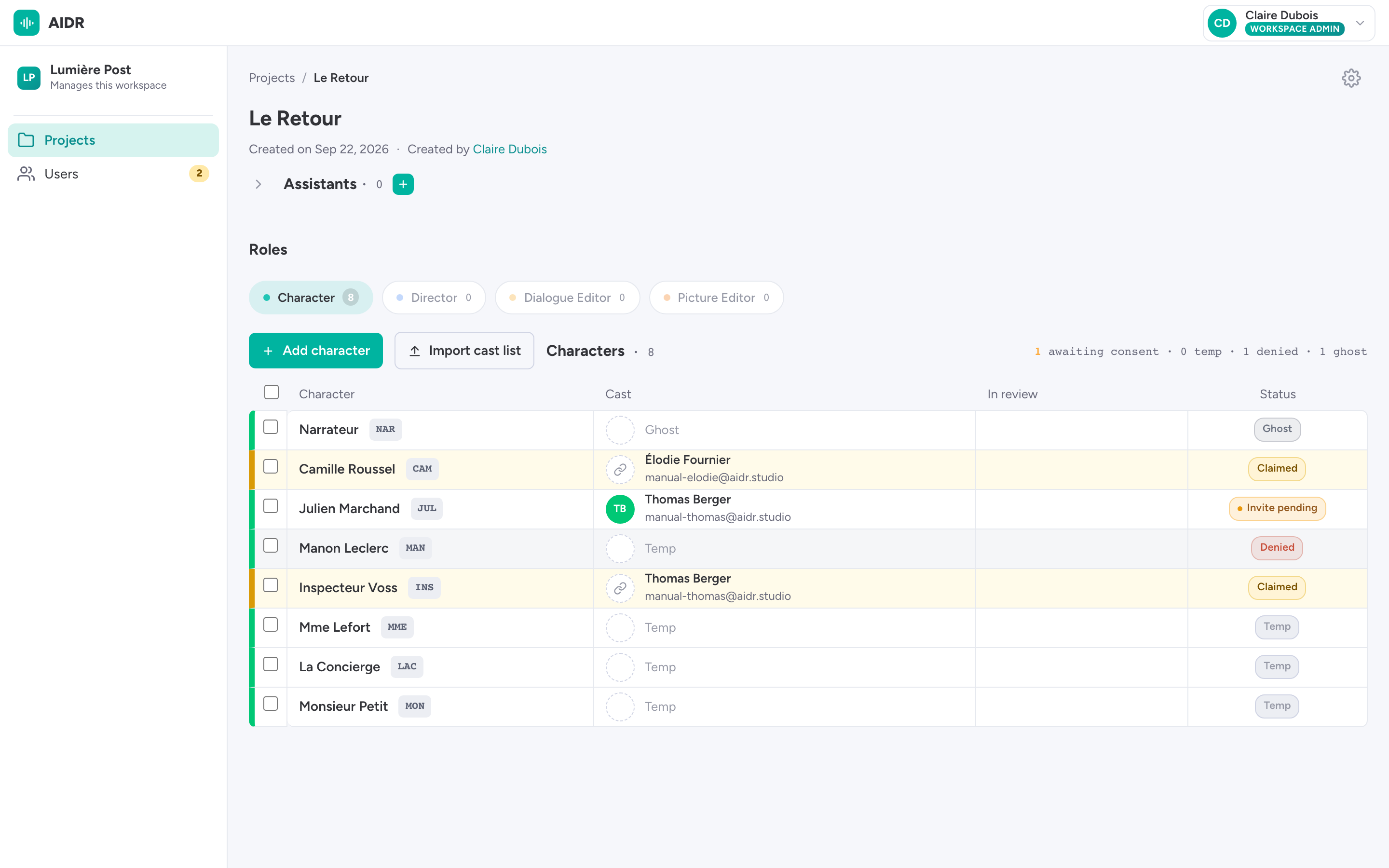Tick the Julien Marchand row checkbox

click(x=271, y=506)
